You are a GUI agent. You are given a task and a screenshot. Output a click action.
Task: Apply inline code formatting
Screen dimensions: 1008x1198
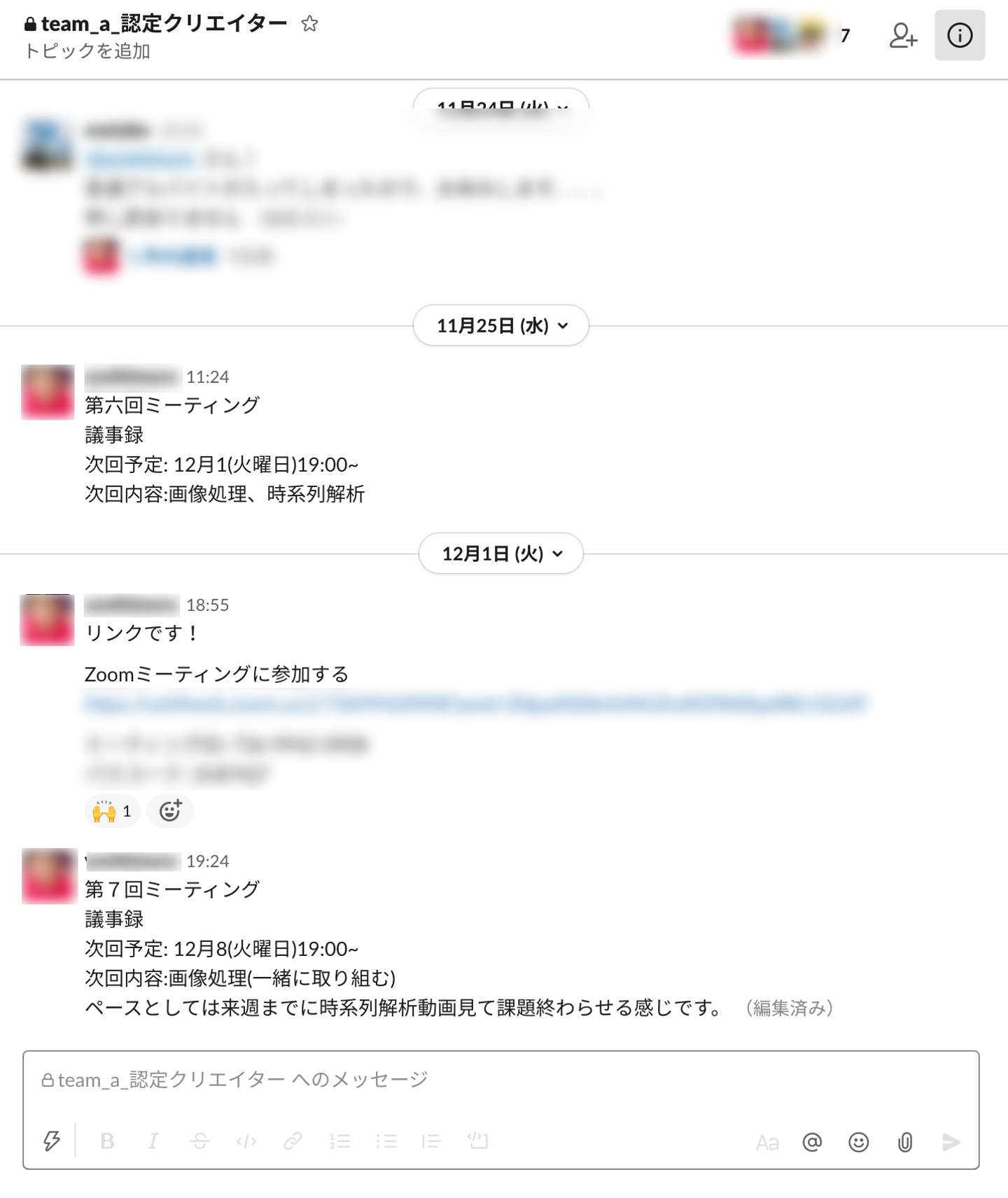246,1141
